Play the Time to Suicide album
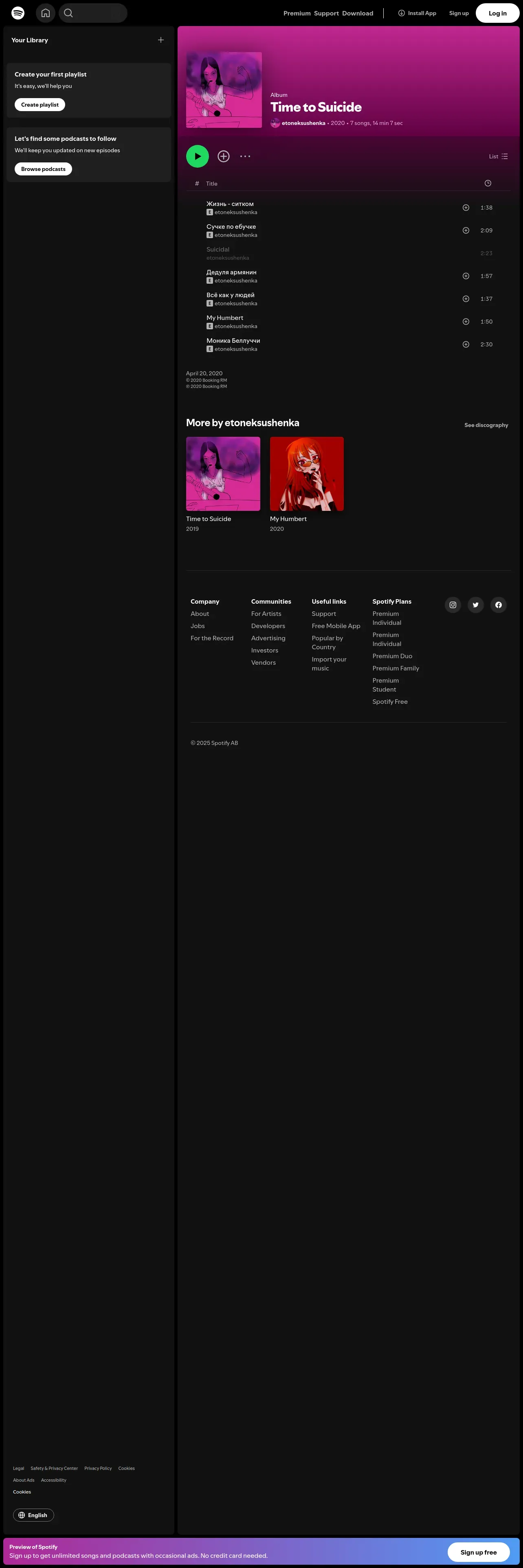 pos(197,156)
